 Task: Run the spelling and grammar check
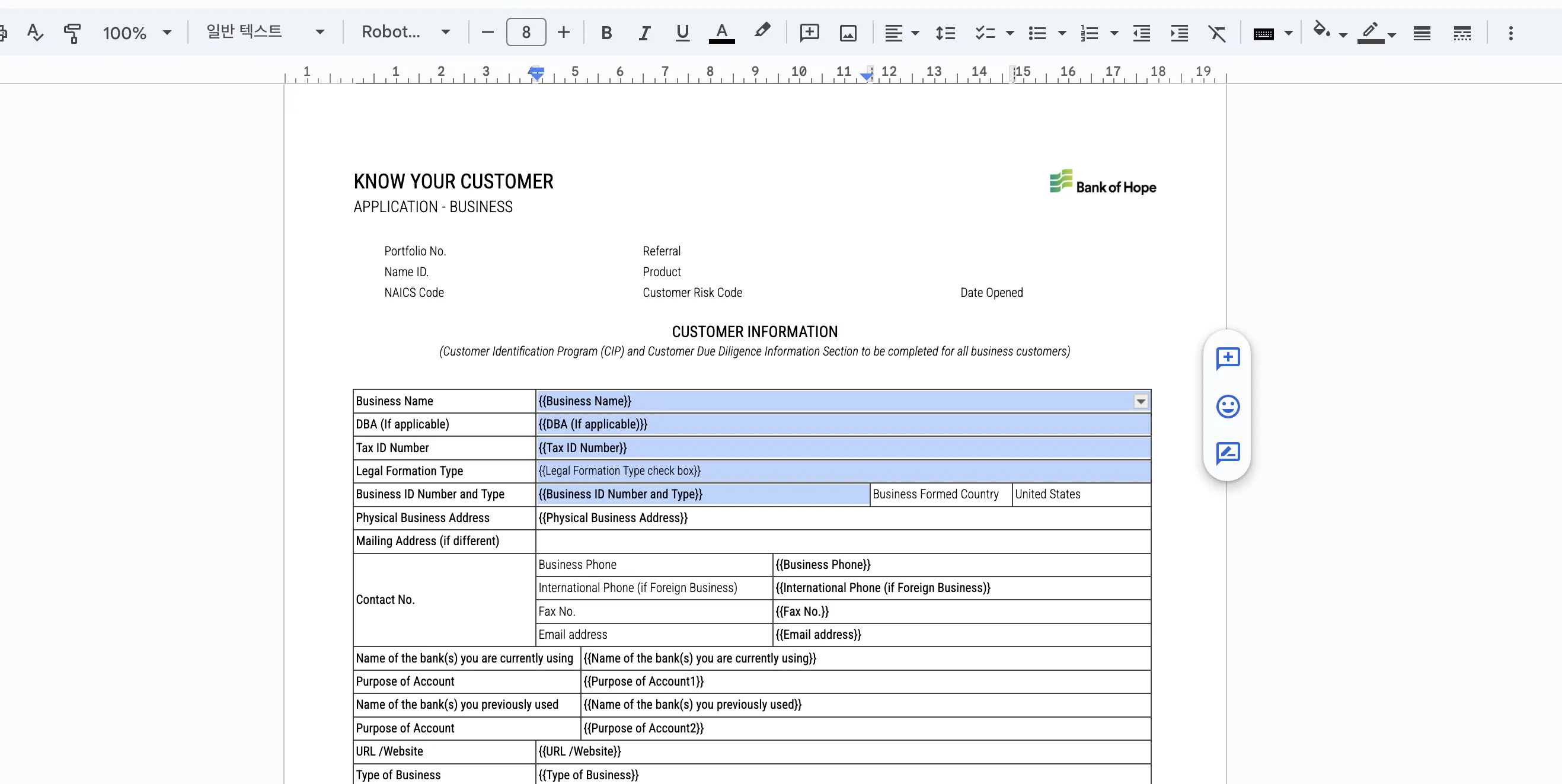coord(35,33)
